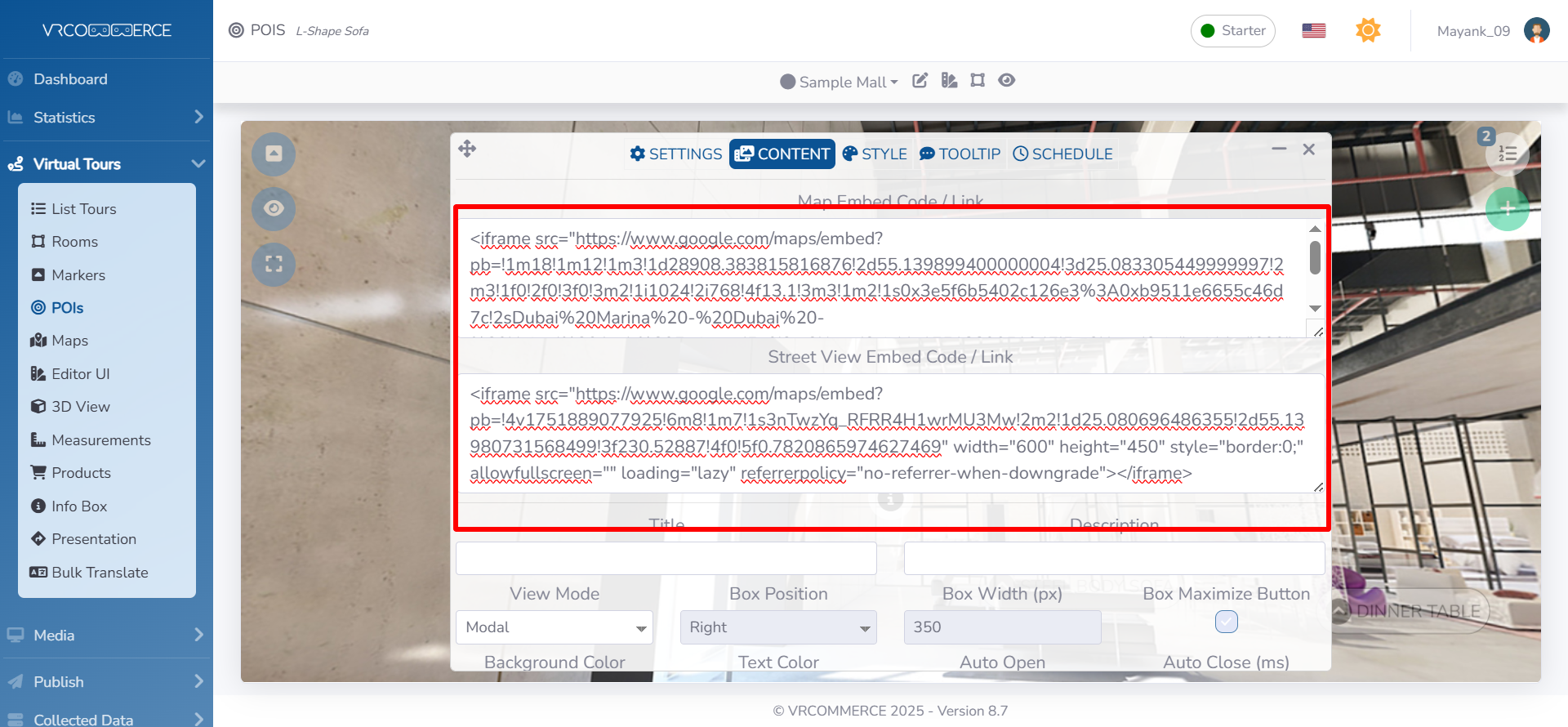Viewport: 1568px width, 727px height.
Task: Switch to the TOOLTIP tab
Action: [960, 154]
